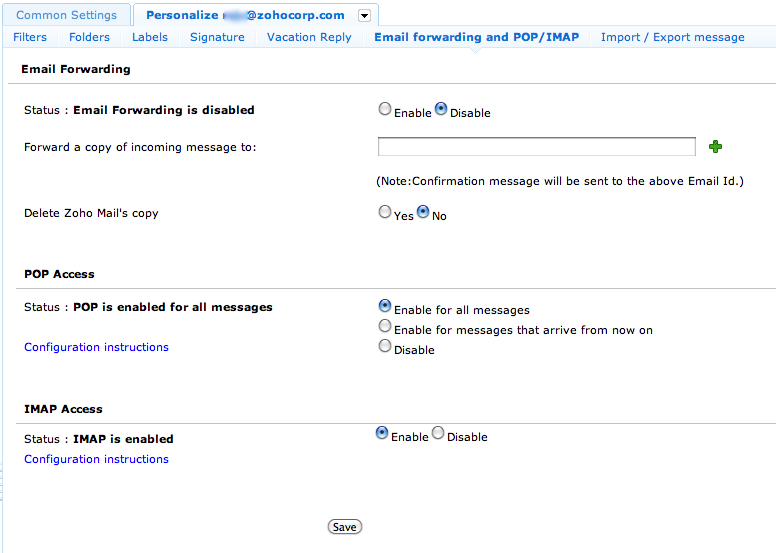Open the Vacation Reply tab
The image size is (776, 553).
click(309, 37)
